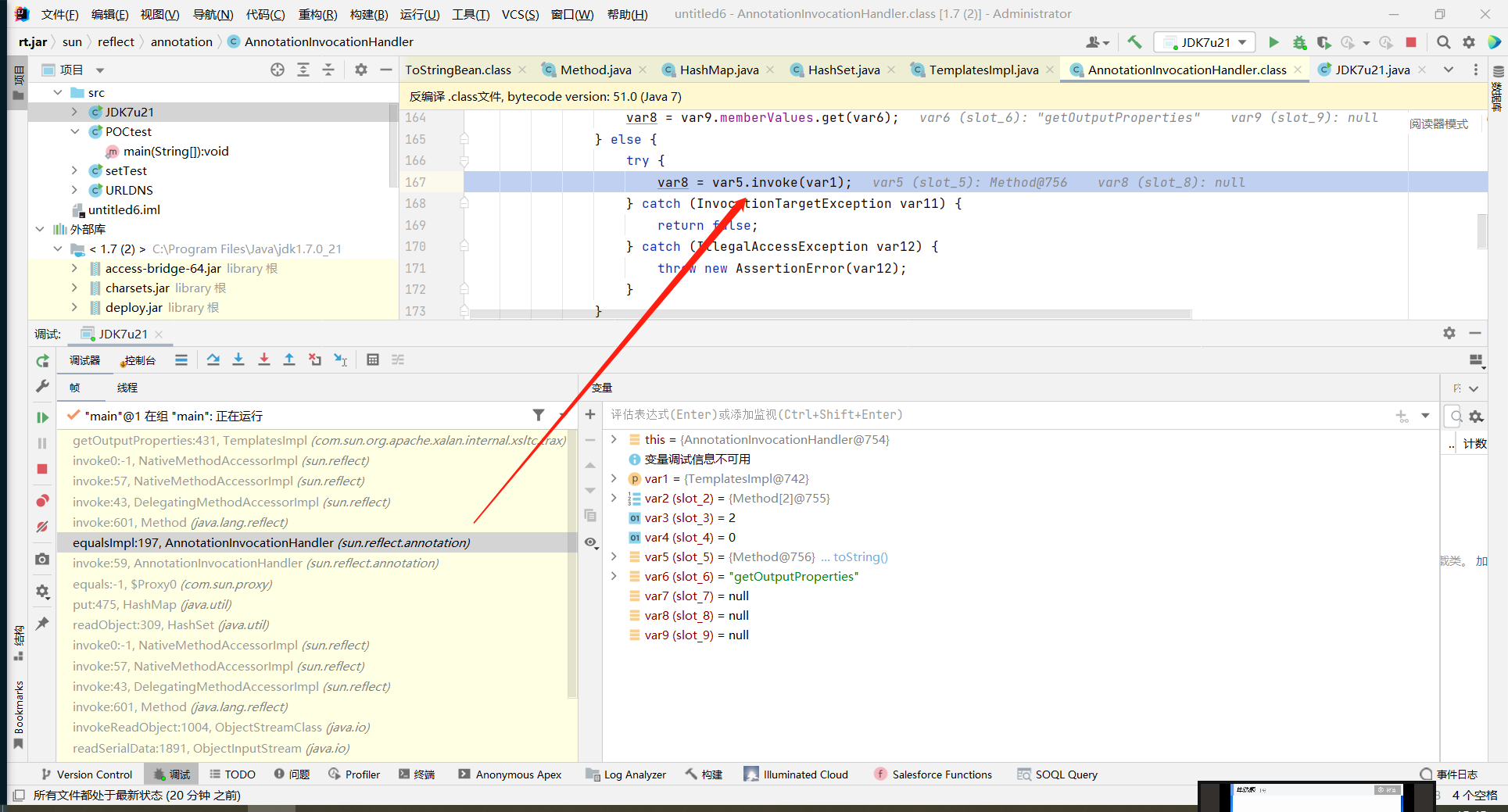Expand URLDNS node in project tree

click(x=74, y=190)
